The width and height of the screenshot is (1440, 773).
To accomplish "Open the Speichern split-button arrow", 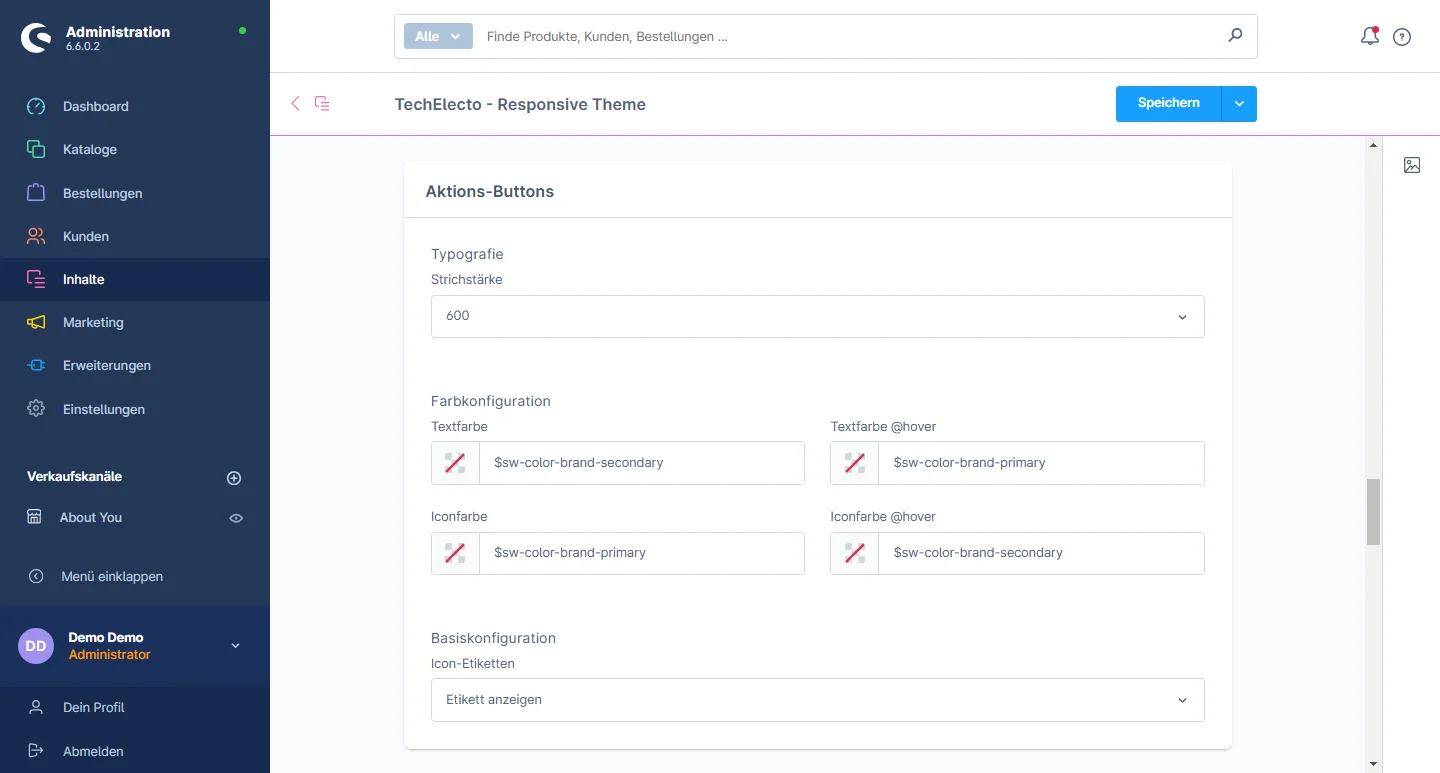I will tap(1239, 104).
